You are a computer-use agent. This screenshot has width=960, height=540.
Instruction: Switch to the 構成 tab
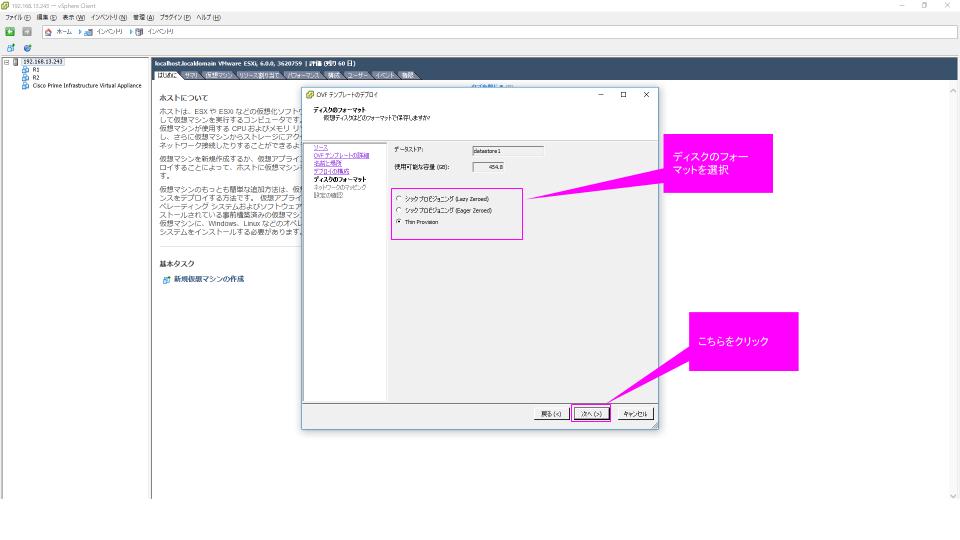334,75
